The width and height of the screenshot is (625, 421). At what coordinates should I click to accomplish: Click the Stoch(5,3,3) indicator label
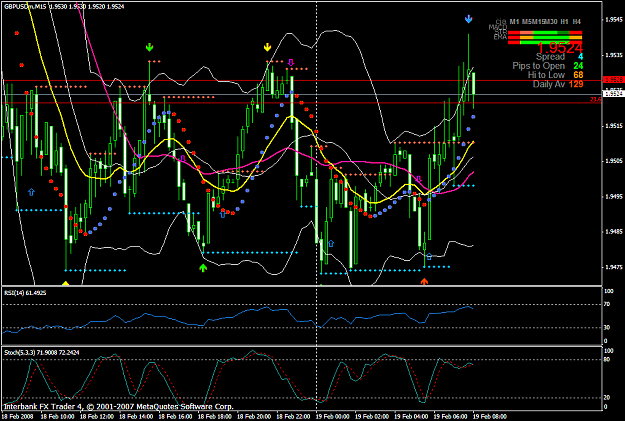pos(41,352)
